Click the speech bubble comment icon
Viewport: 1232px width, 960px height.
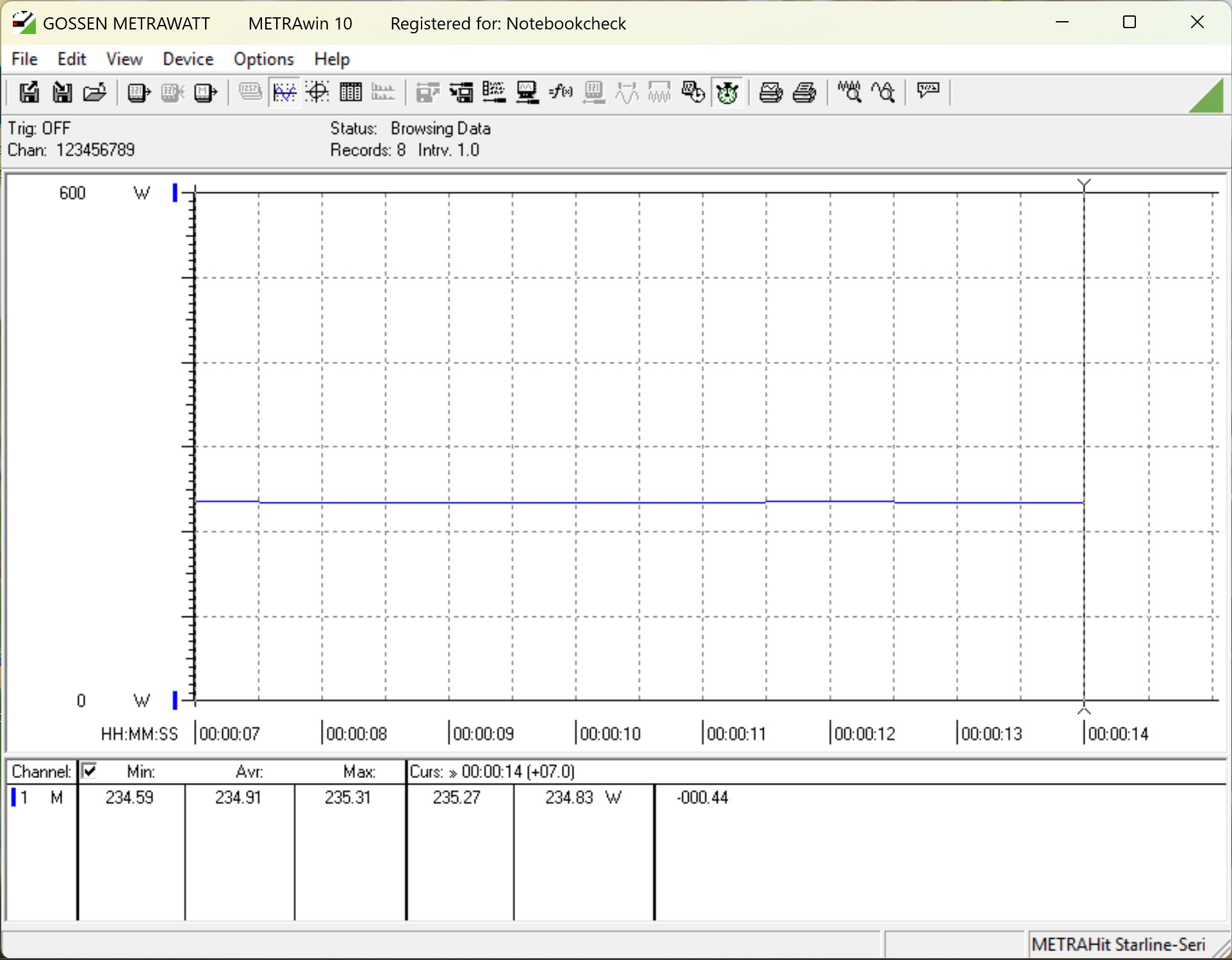click(x=928, y=91)
